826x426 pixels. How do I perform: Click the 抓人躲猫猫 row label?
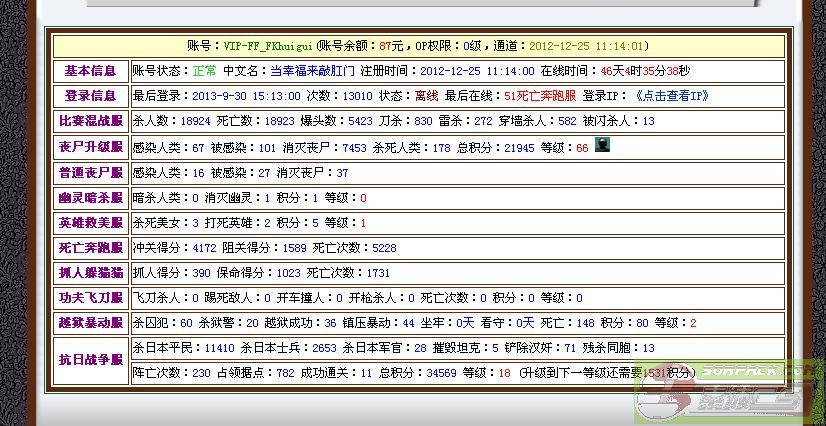click(90, 273)
